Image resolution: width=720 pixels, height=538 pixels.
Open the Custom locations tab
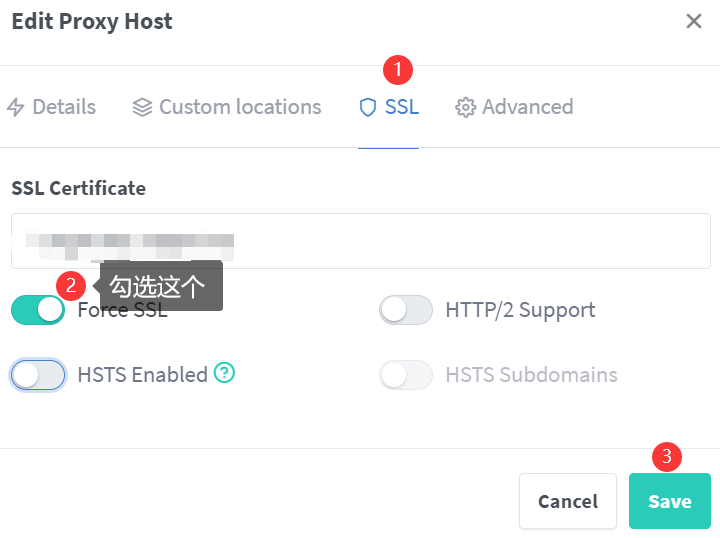point(240,107)
